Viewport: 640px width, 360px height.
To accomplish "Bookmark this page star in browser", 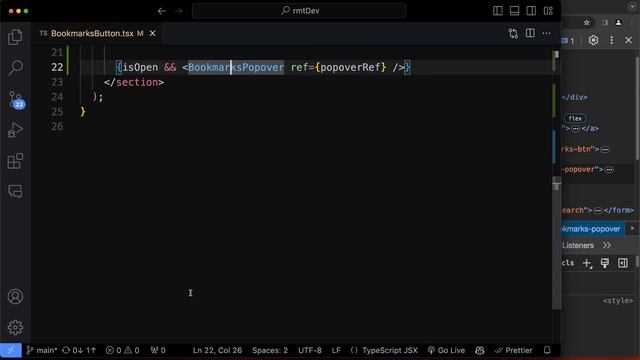I will click(587, 22).
